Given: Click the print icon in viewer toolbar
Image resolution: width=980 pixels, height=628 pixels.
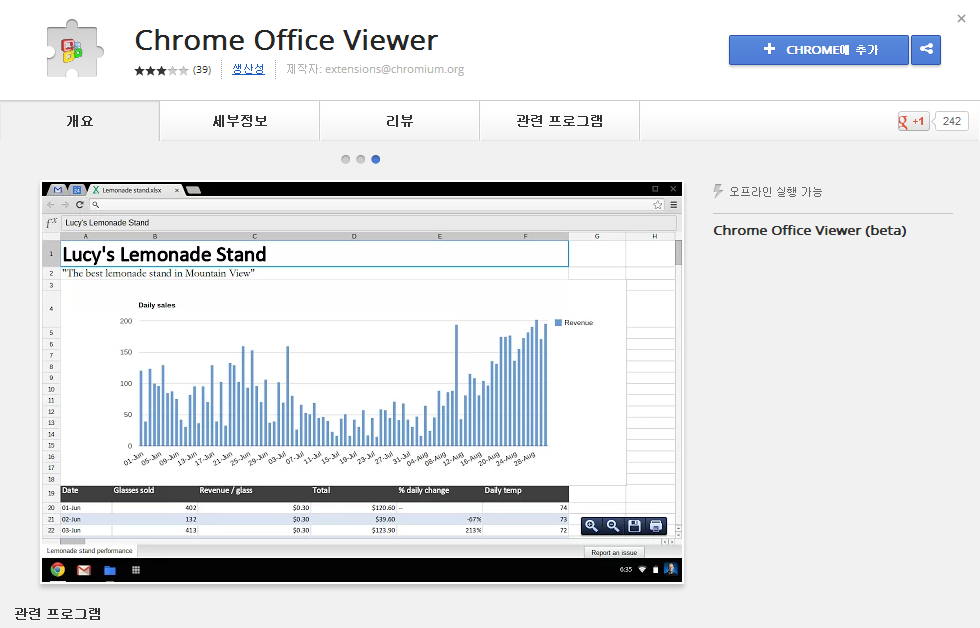Looking at the screenshot, I should [656, 526].
